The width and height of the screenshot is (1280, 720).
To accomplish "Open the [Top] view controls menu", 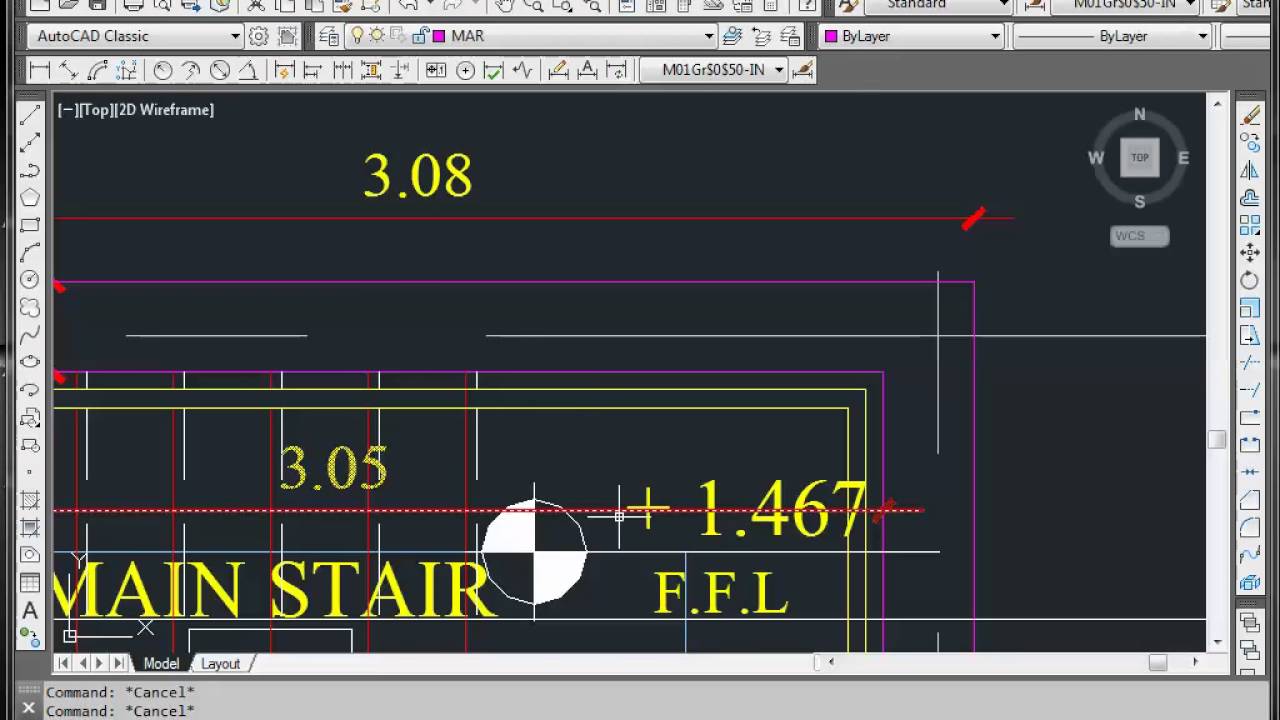I will point(96,110).
